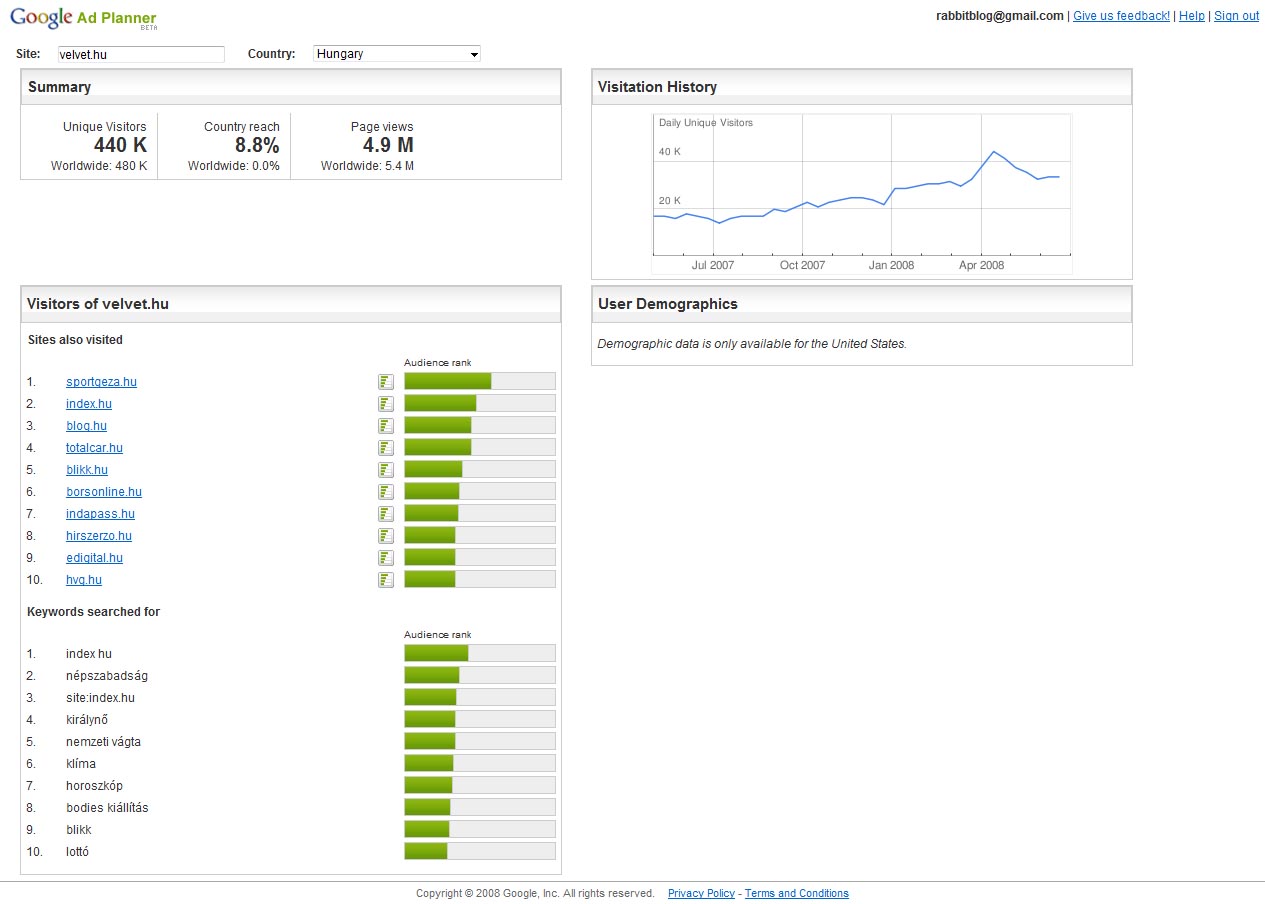
Task: Click the audience rank bar for sportgeza.hu
Action: pos(480,381)
